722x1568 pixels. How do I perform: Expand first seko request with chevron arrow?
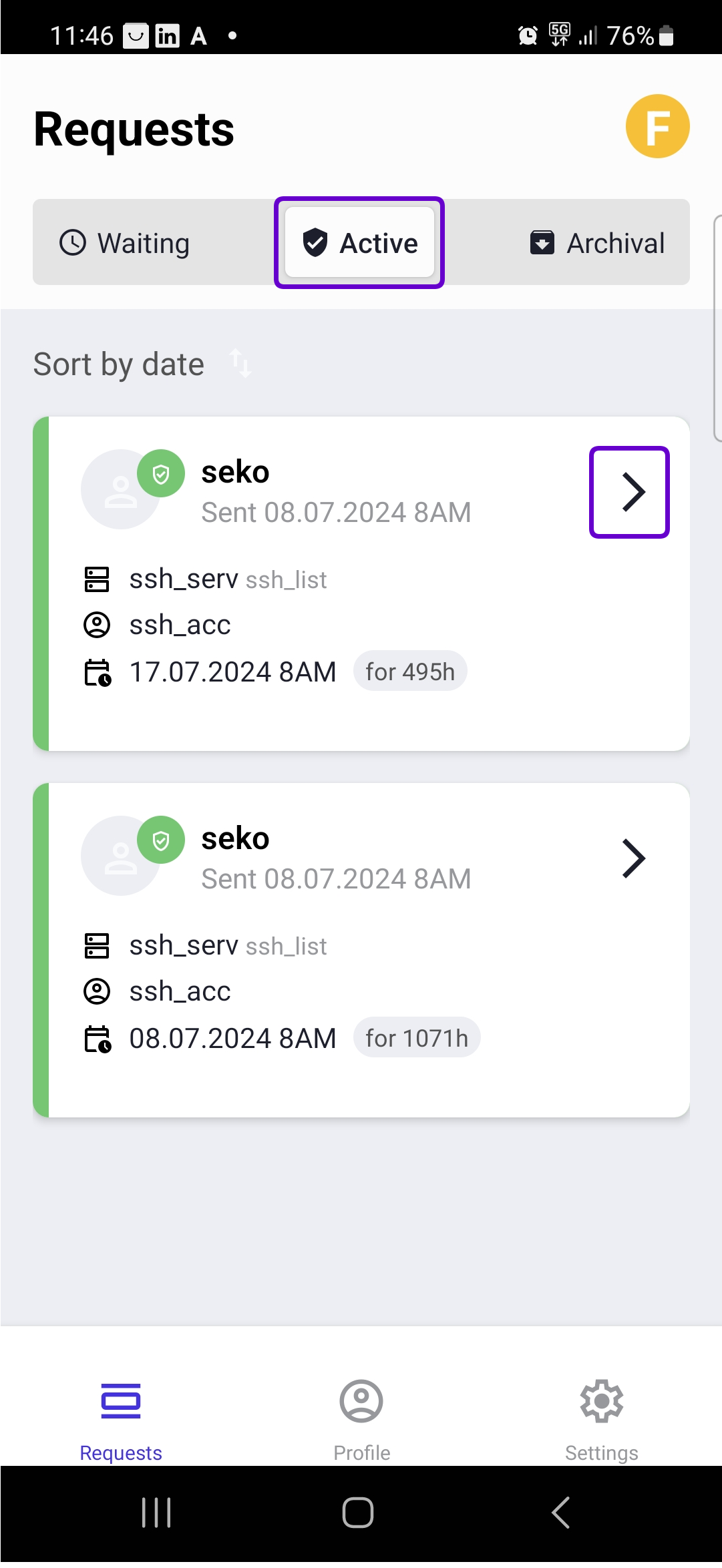[x=629, y=492]
